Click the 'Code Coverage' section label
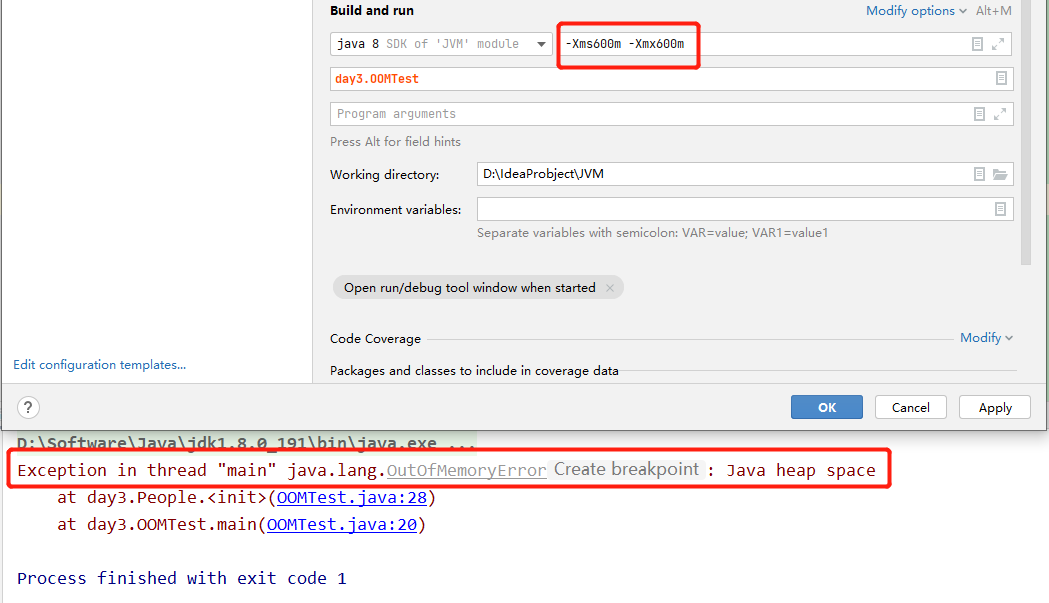 [x=375, y=339]
